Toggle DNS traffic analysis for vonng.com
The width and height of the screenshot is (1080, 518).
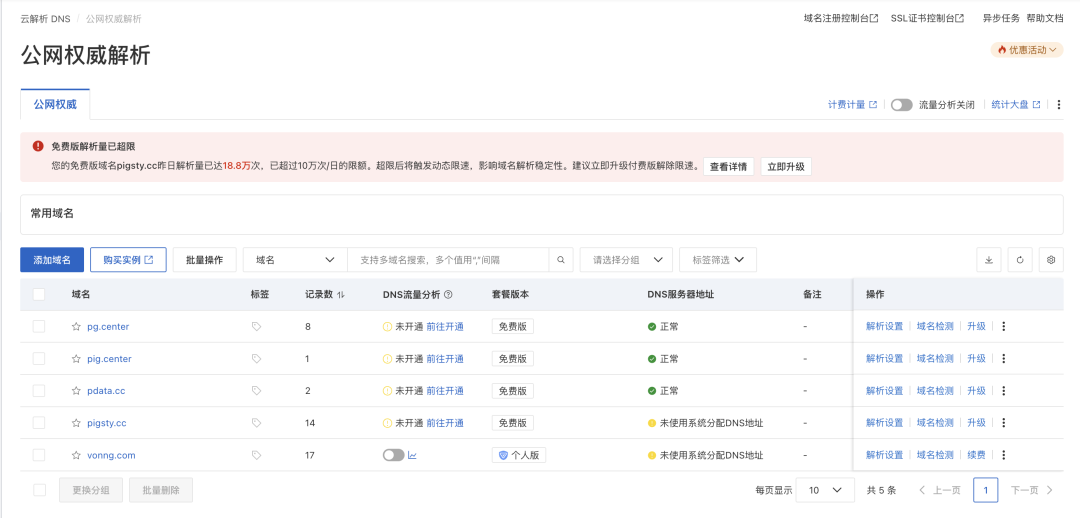(x=393, y=455)
